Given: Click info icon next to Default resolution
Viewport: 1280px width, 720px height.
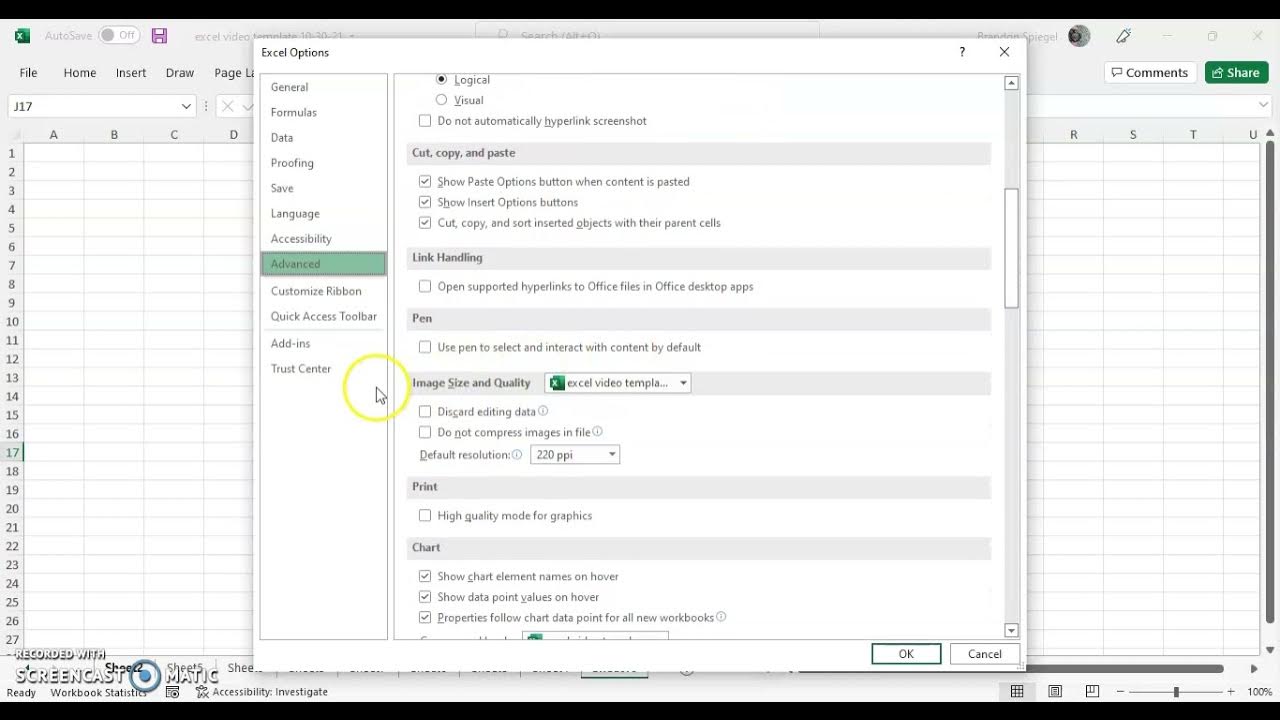Looking at the screenshot, I should click(517, 454).
